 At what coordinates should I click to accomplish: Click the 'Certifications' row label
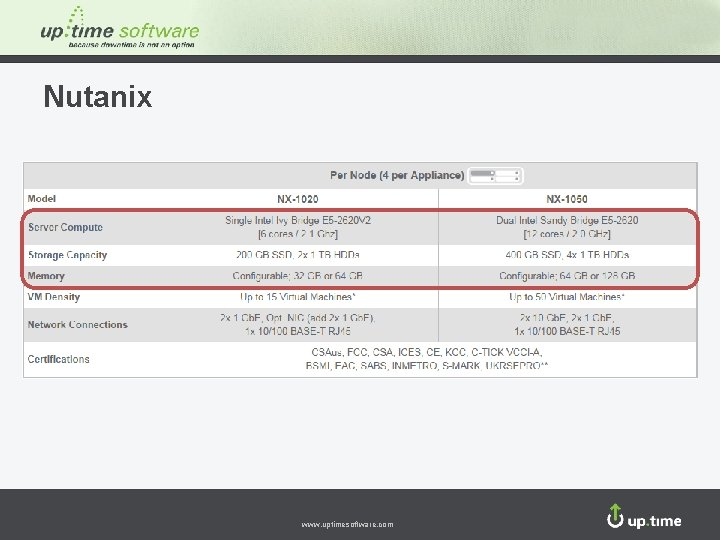pos(58,359)
